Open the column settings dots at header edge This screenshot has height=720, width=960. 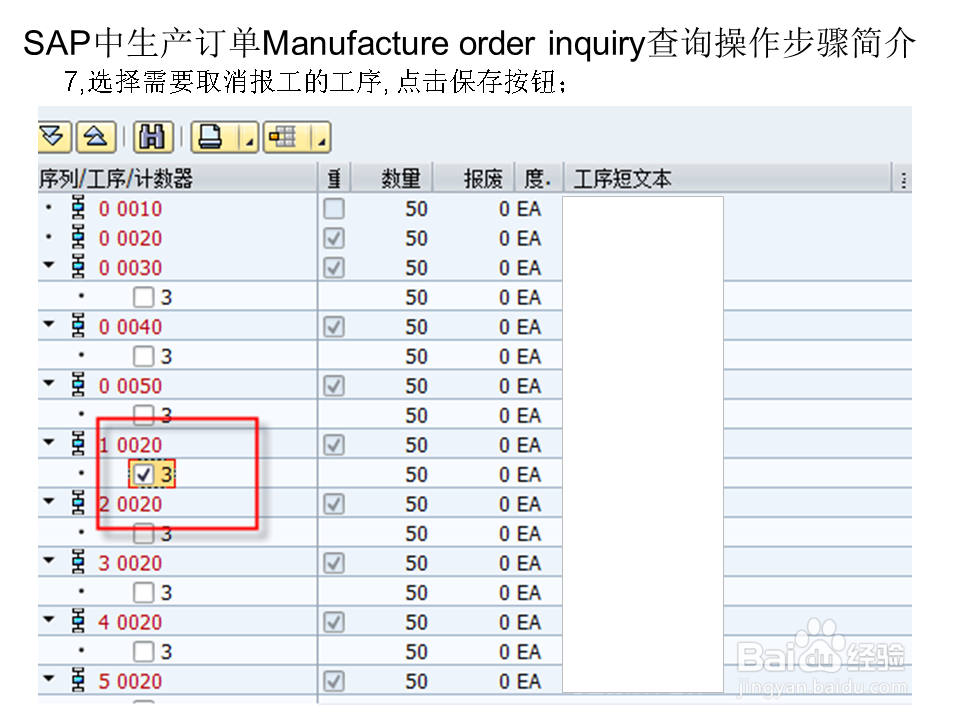pos(903,179)
